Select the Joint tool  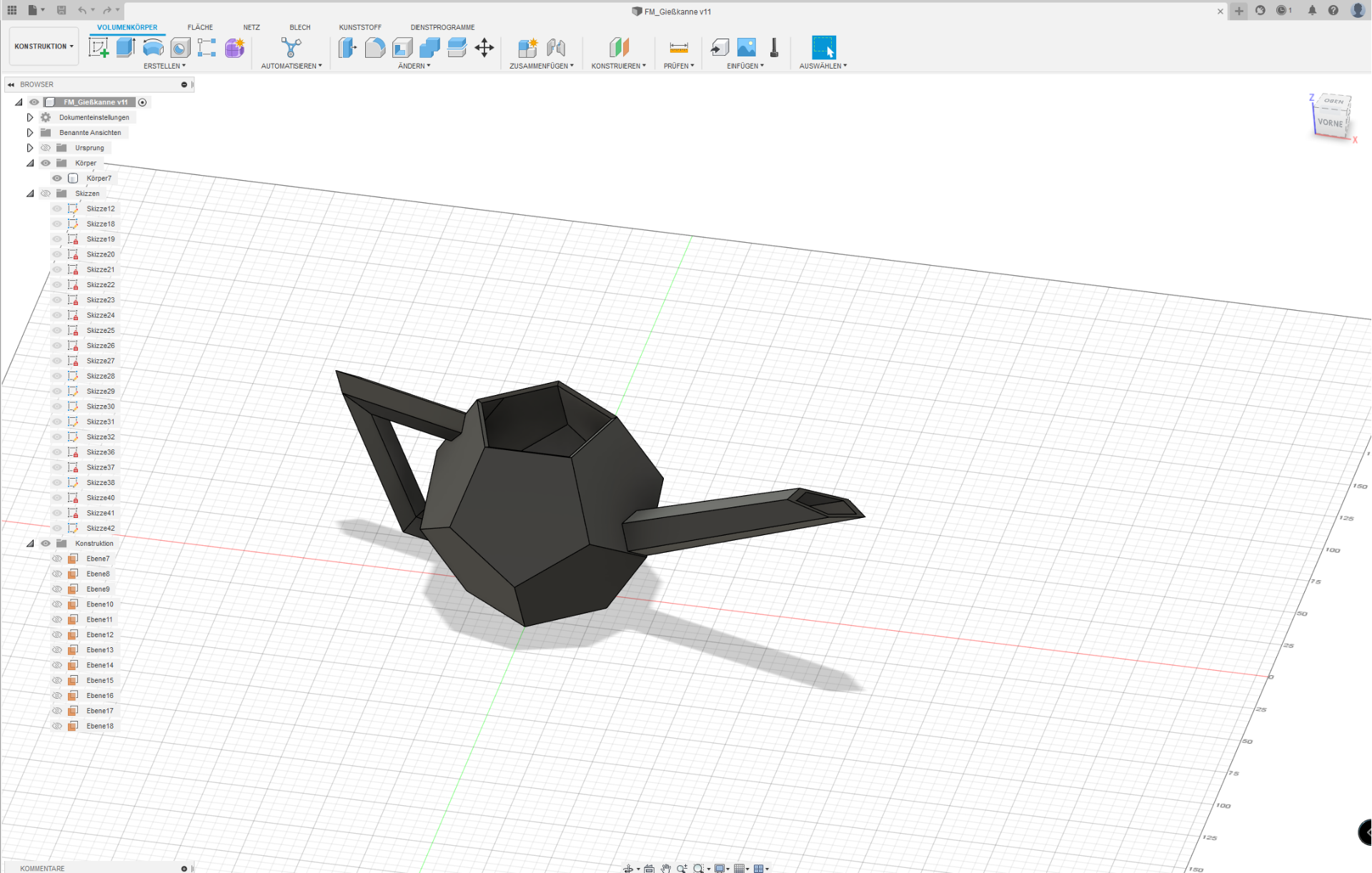(555, 48)
